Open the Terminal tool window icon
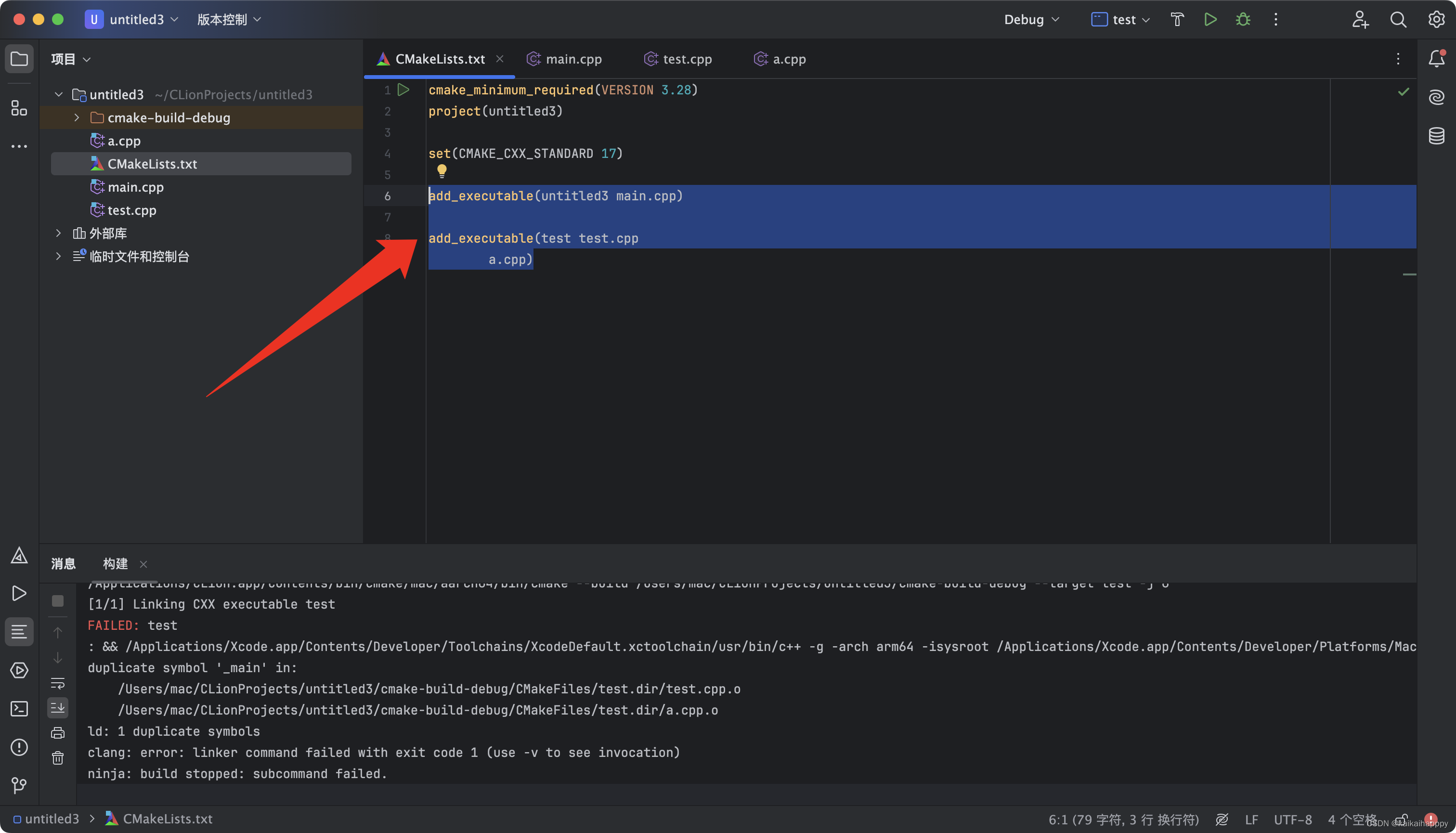Screen dimensions: 1456x833 pyautogui.click(x=19, y=709)
